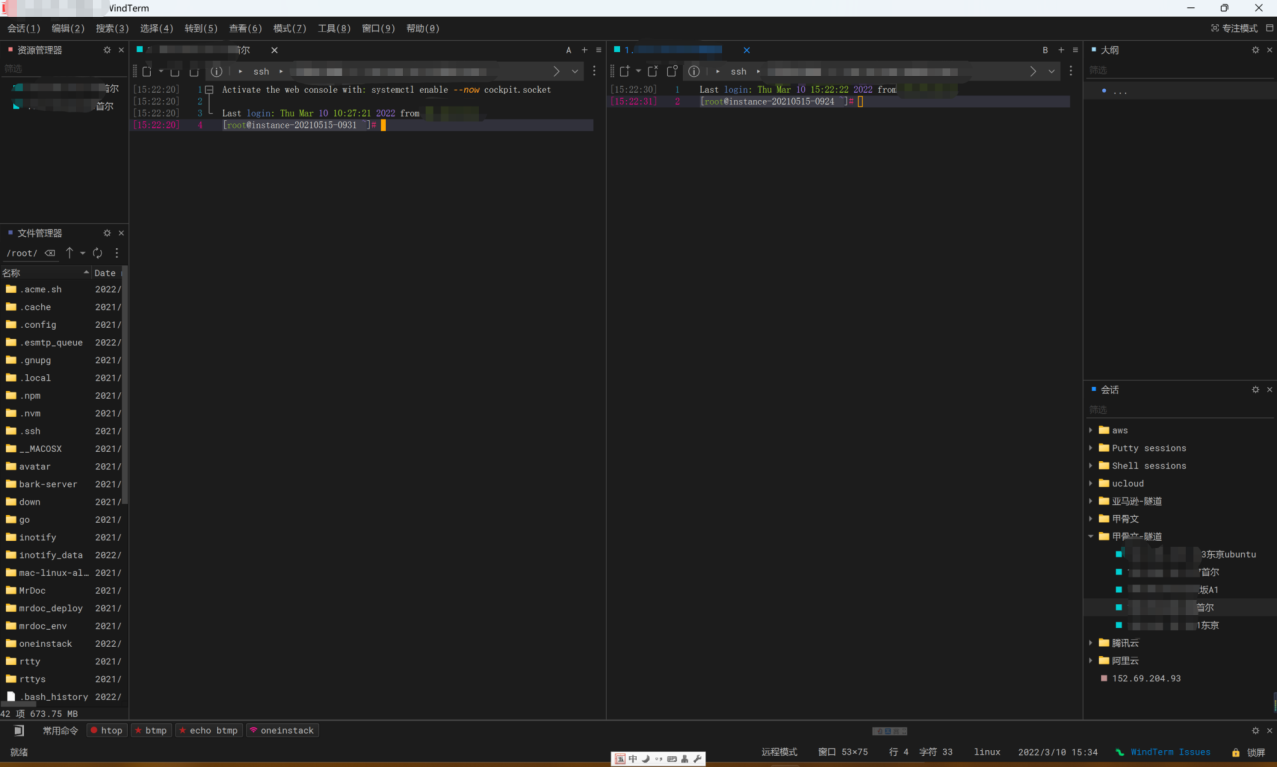1277x767 pixels.
Task: Toggle the Focus Mode button
Action: pyautogui.click(x=1234, y=28)
